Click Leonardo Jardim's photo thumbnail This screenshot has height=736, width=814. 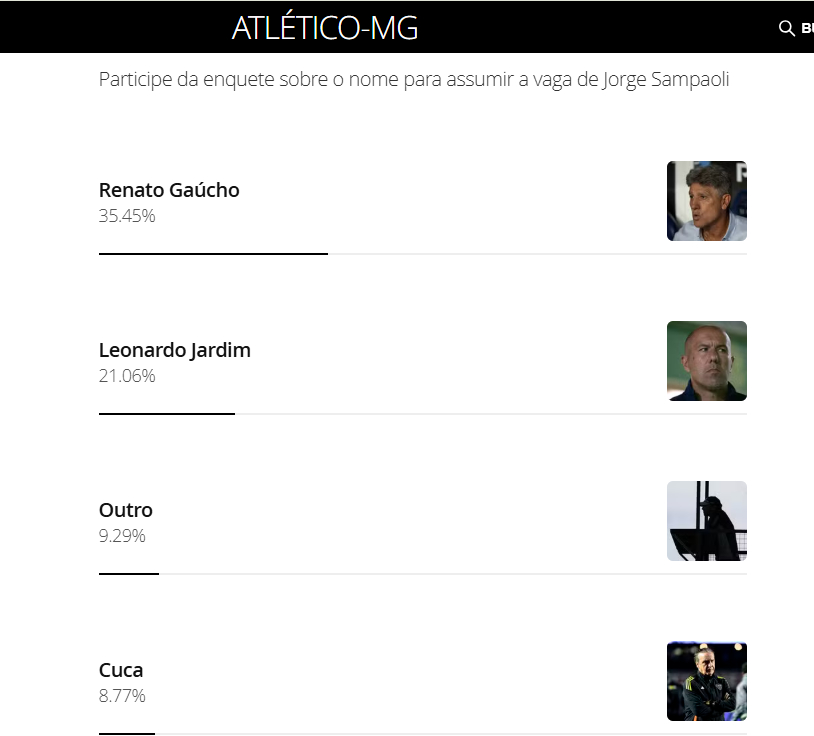click(706, 361)
